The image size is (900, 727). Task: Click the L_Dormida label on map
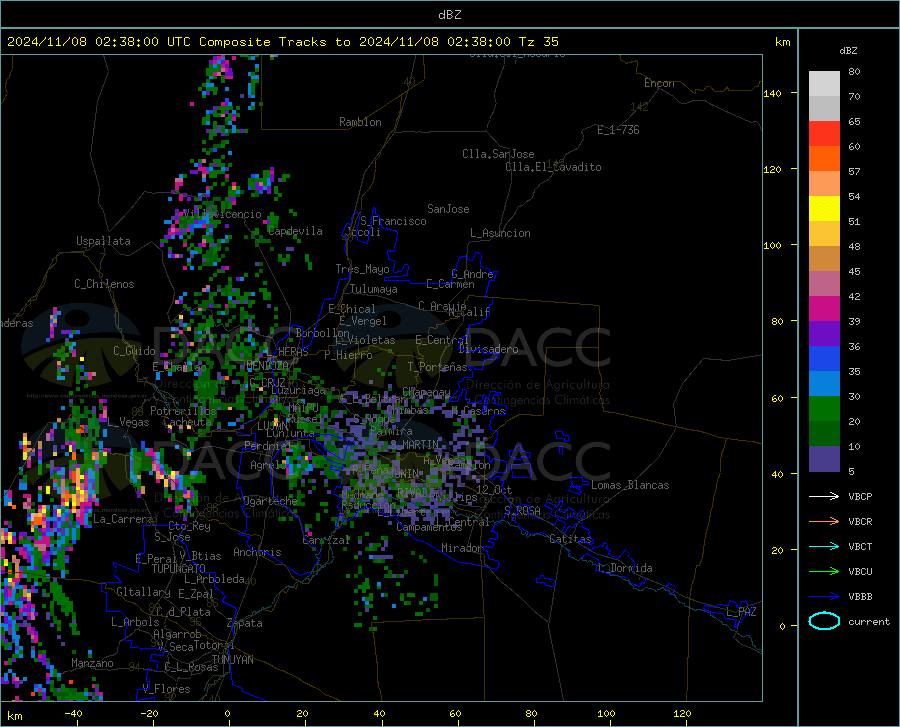624,568
